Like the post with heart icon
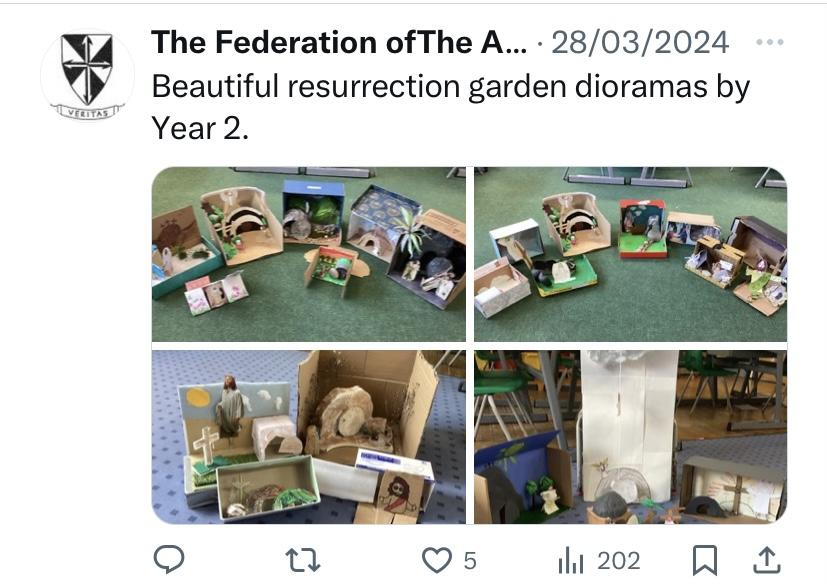The image size is (827, 584). 437,560
